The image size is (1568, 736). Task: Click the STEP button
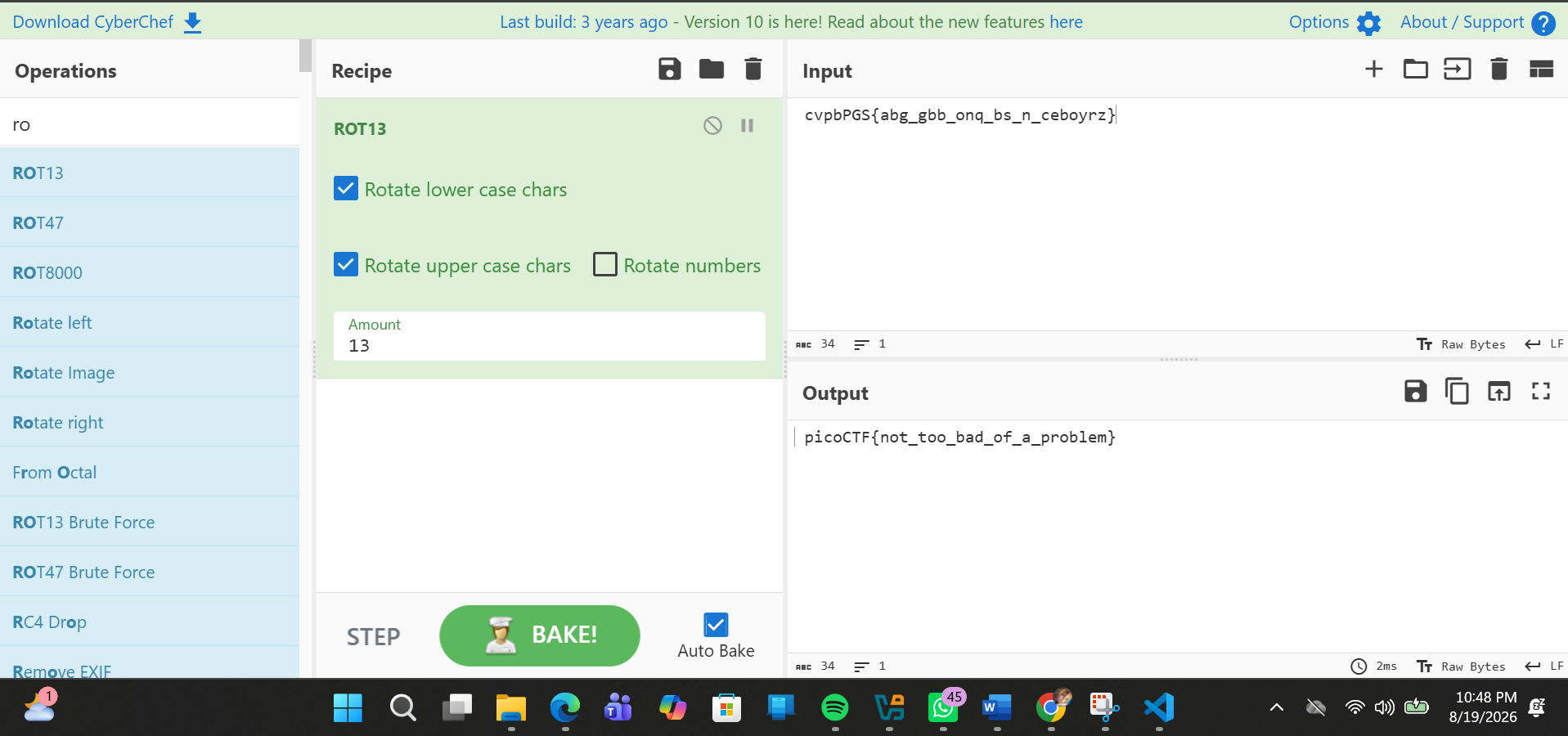point(373,636)
